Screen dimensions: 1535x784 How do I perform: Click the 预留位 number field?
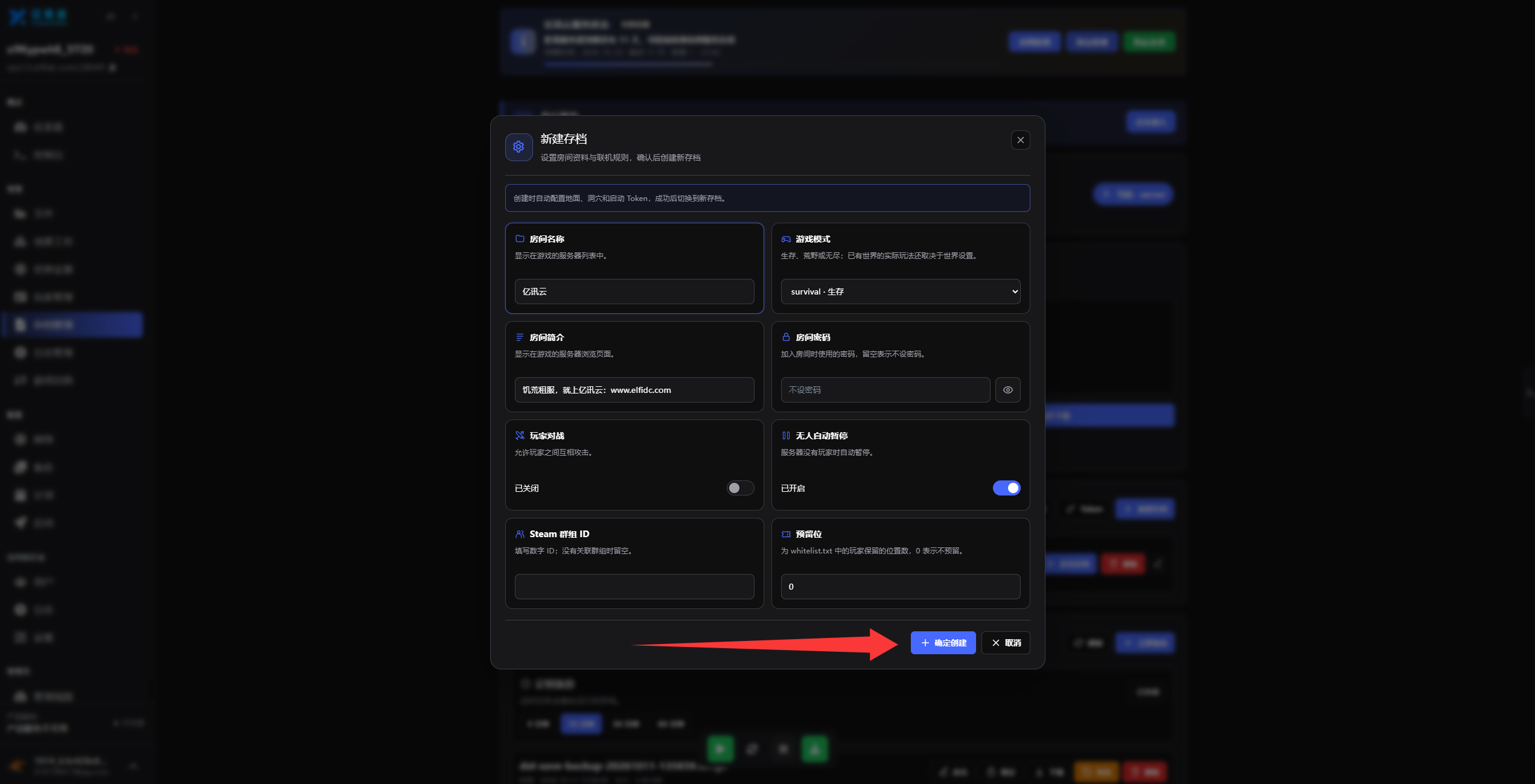click(x=900, y=587)
